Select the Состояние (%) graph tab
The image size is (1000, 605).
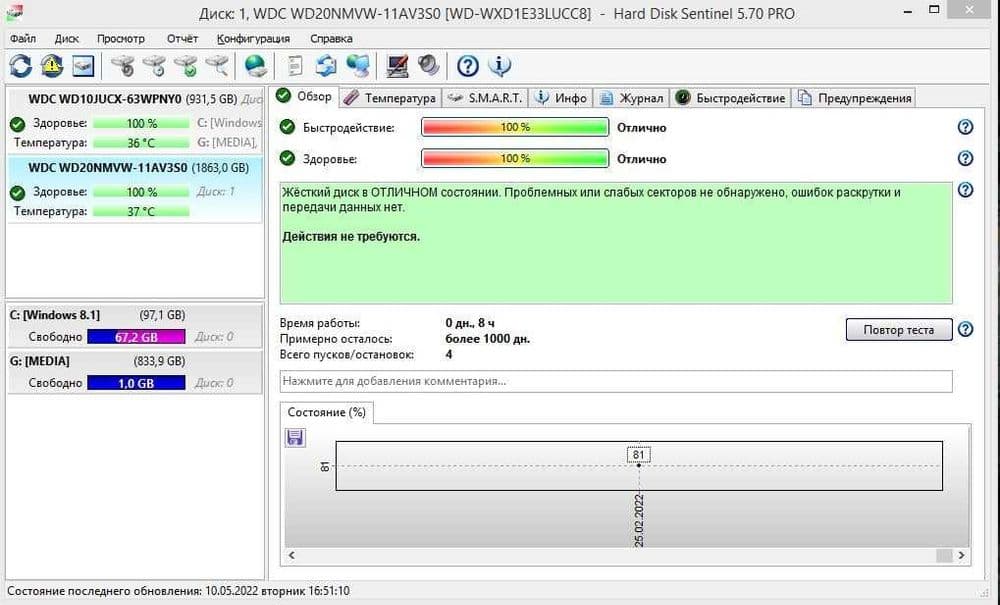[327, 412]
